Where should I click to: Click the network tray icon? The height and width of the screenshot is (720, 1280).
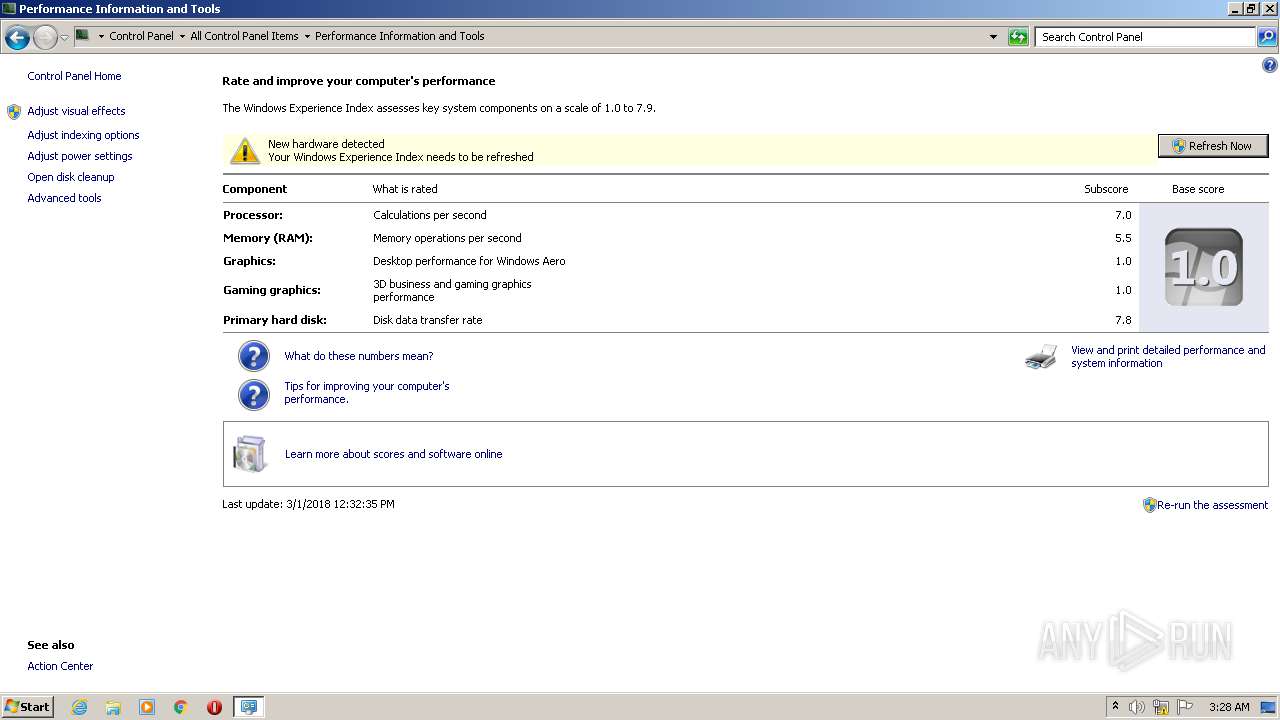coord(1161,707)
